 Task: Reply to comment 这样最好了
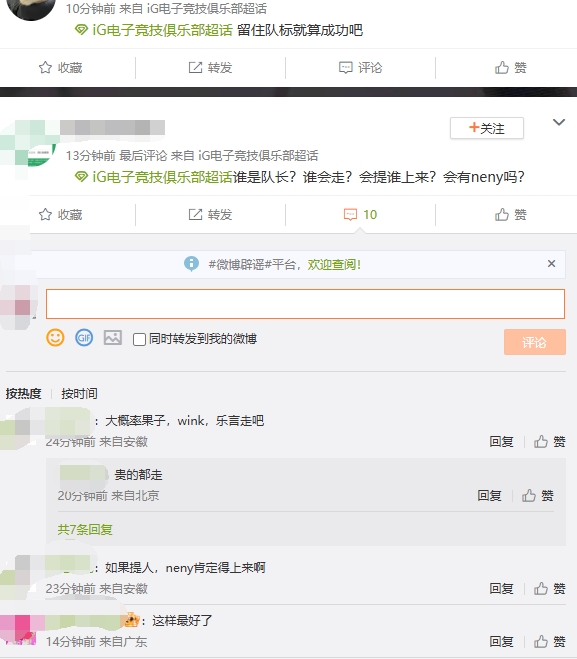tap(501, 642)
